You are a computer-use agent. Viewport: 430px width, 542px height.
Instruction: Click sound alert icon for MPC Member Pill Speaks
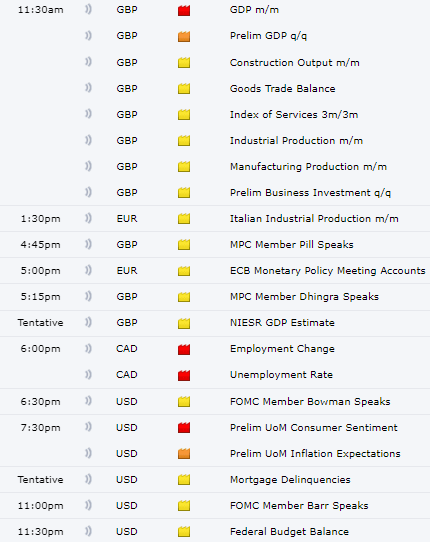[x=88, y=244]
